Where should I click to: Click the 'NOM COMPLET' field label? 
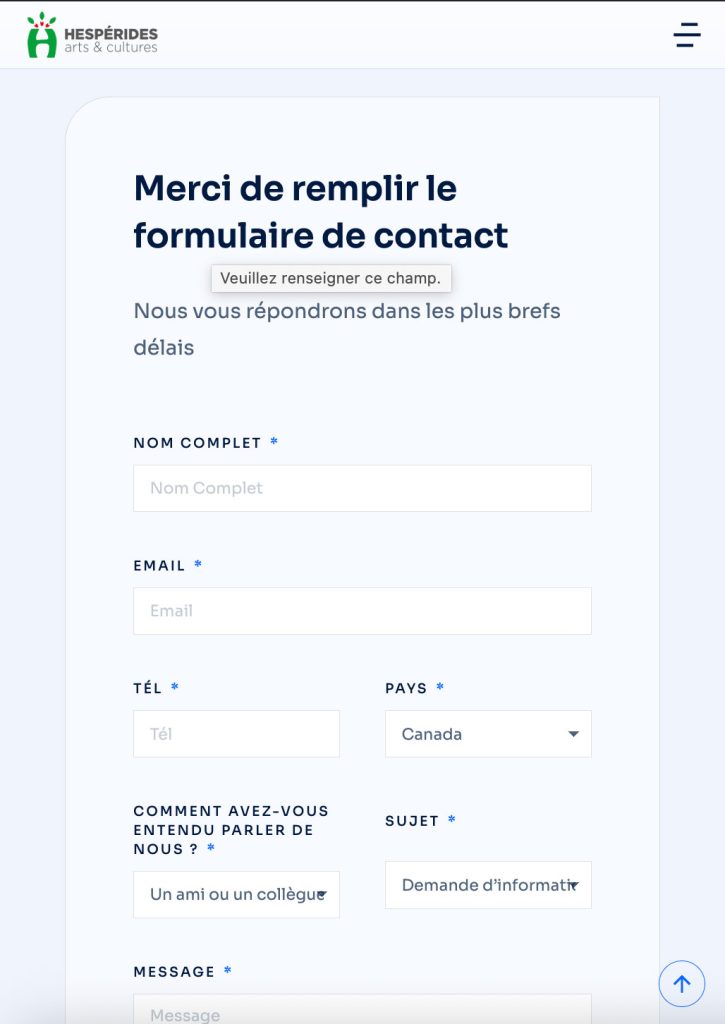click(x=197, y=443)
